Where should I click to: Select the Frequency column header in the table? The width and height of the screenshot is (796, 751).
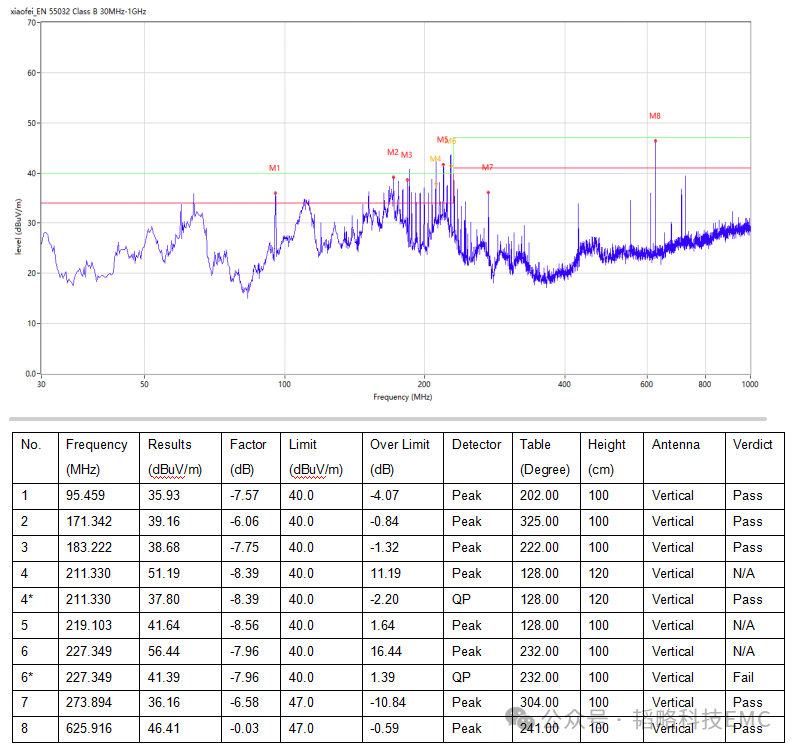(x=96, y=445)
